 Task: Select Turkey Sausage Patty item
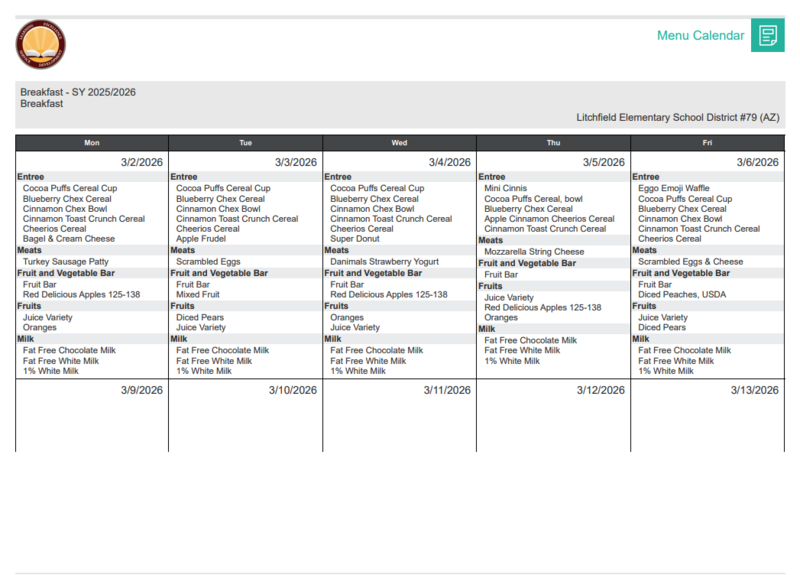[x=67, y=262]
